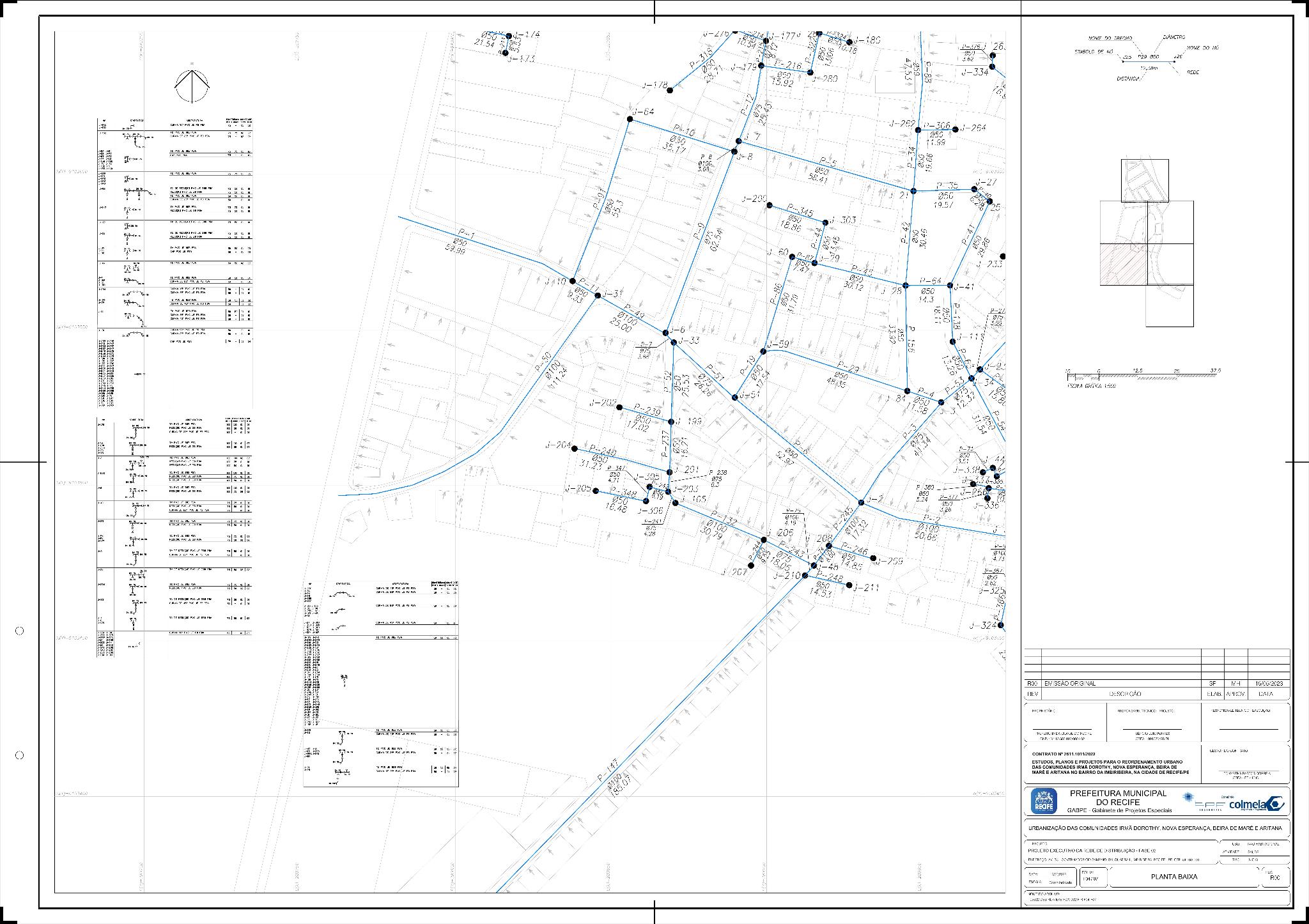
Task: Click the Colmeia company logo
Action: coord(1257,805)
